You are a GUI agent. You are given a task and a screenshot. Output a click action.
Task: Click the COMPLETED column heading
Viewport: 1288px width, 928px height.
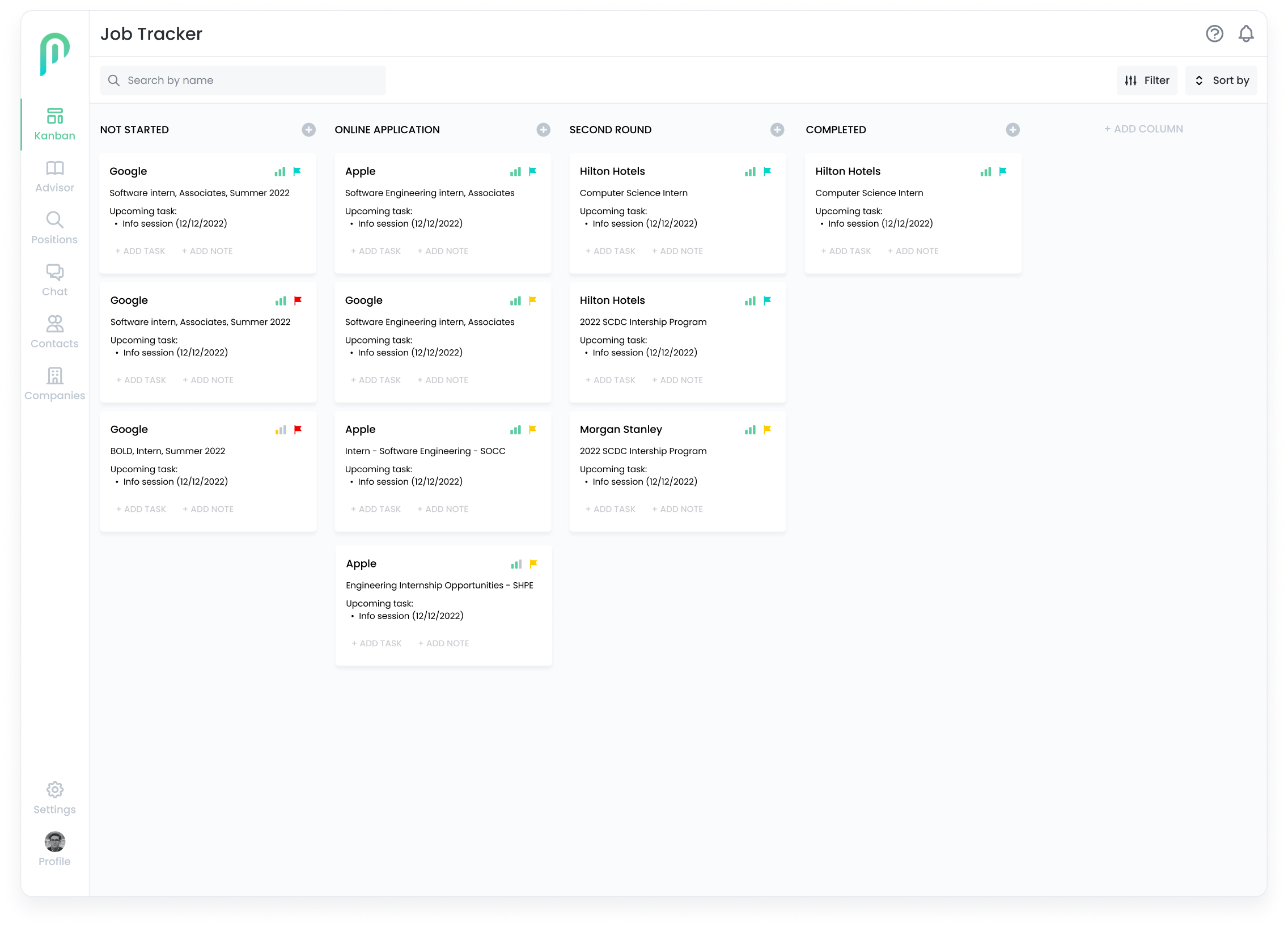coord(836,129)
